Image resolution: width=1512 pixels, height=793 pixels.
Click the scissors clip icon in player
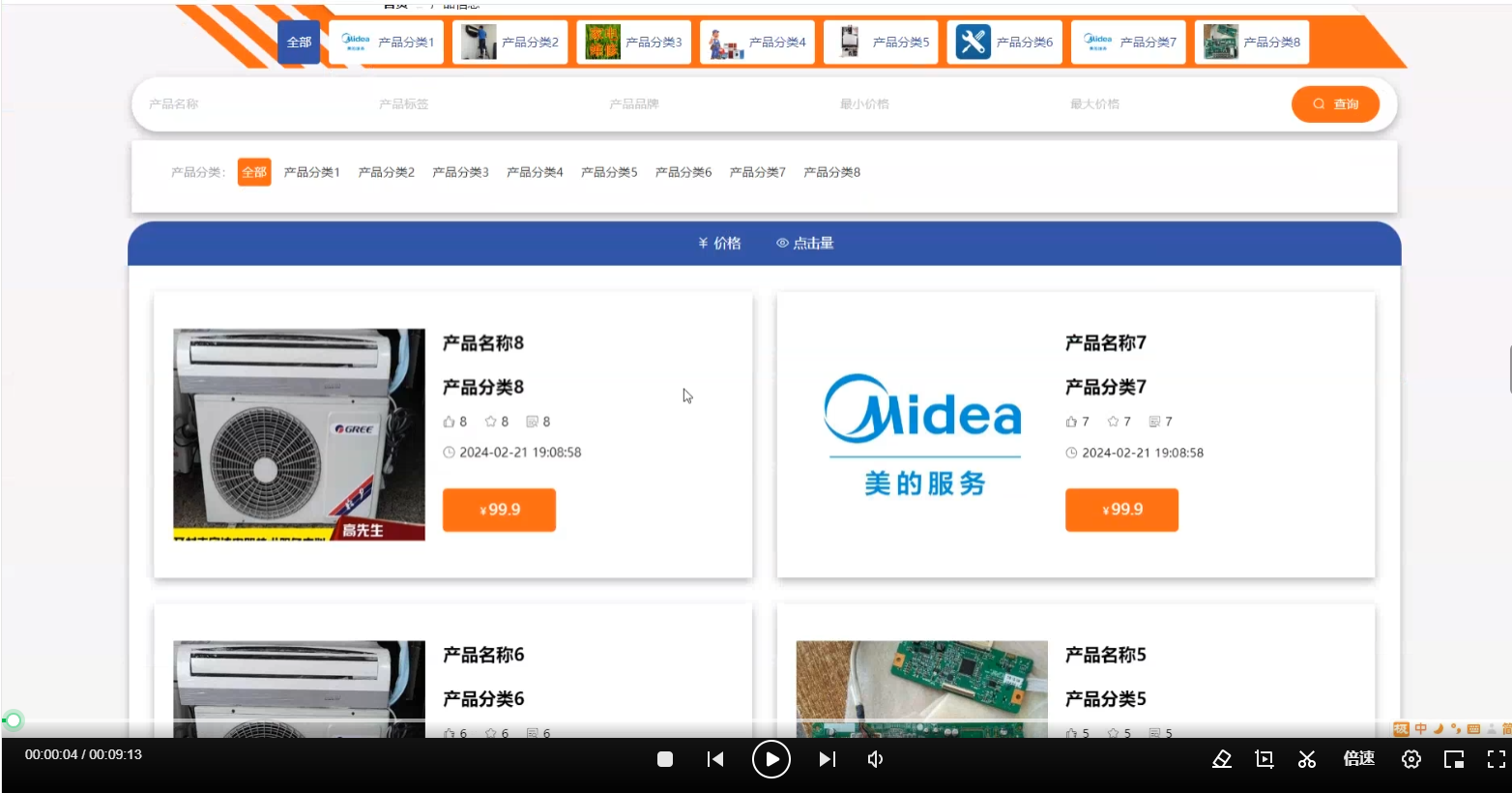point(1307,759)
